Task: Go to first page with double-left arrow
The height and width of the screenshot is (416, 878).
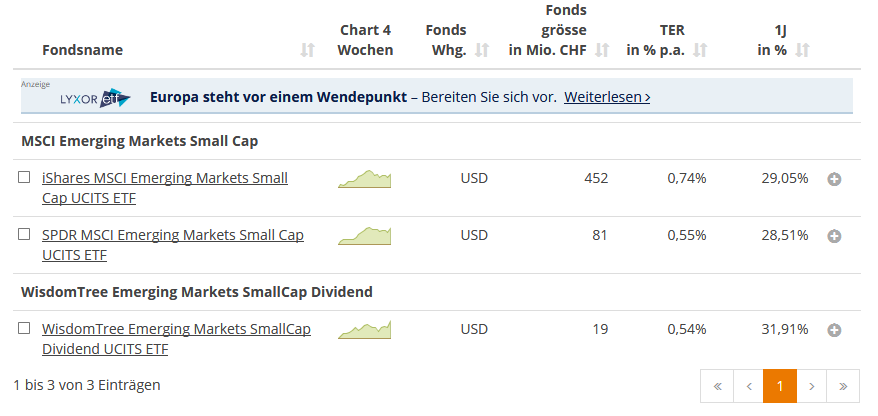Action: tap(717, 386)
